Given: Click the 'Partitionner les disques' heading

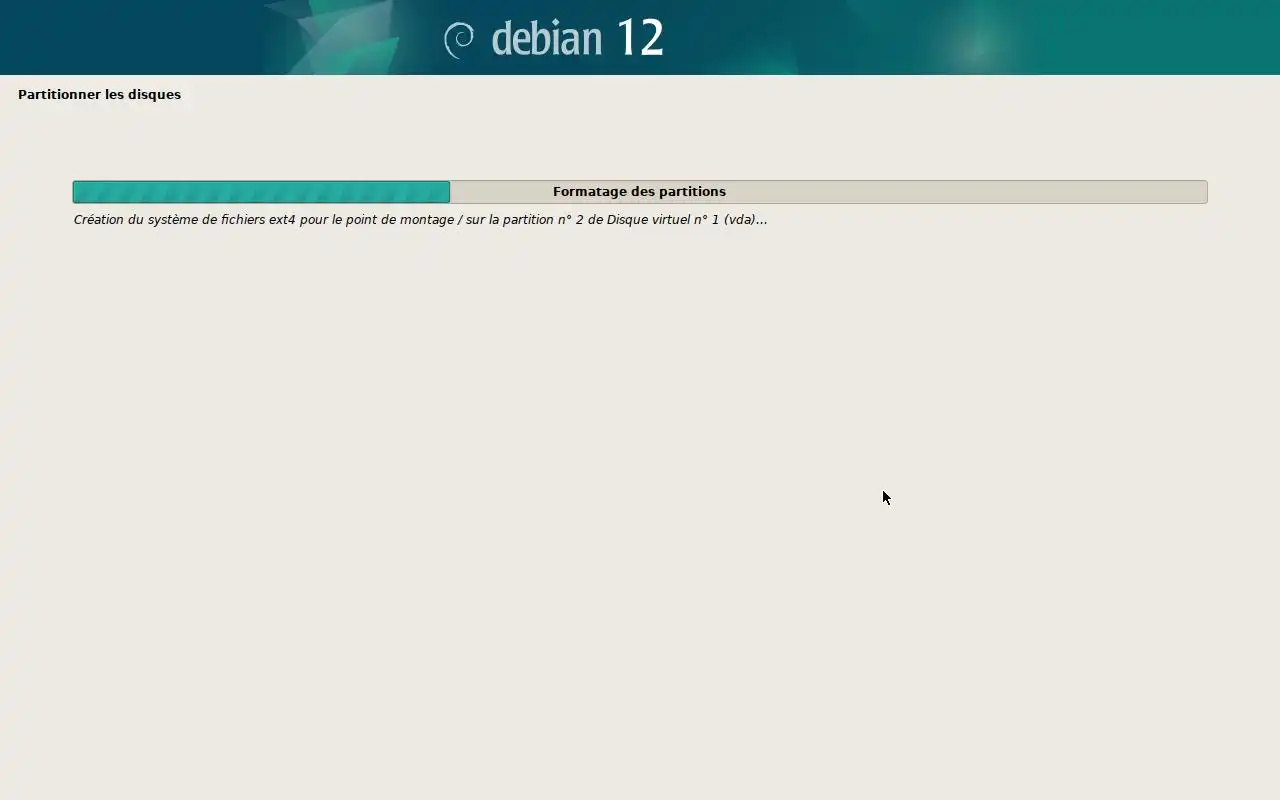Looking at the screenshot, I should (99, 95).
